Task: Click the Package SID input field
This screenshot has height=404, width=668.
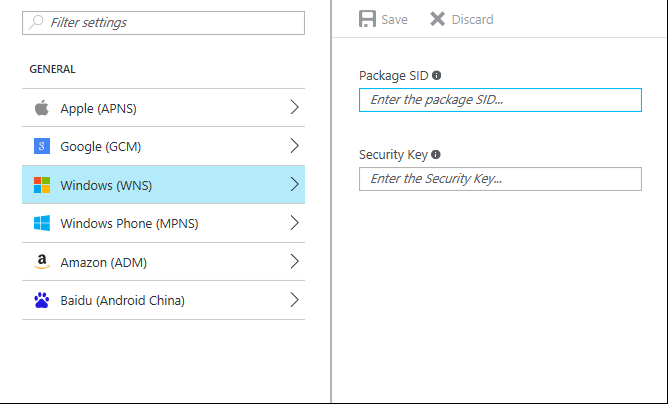Action: 499,100
